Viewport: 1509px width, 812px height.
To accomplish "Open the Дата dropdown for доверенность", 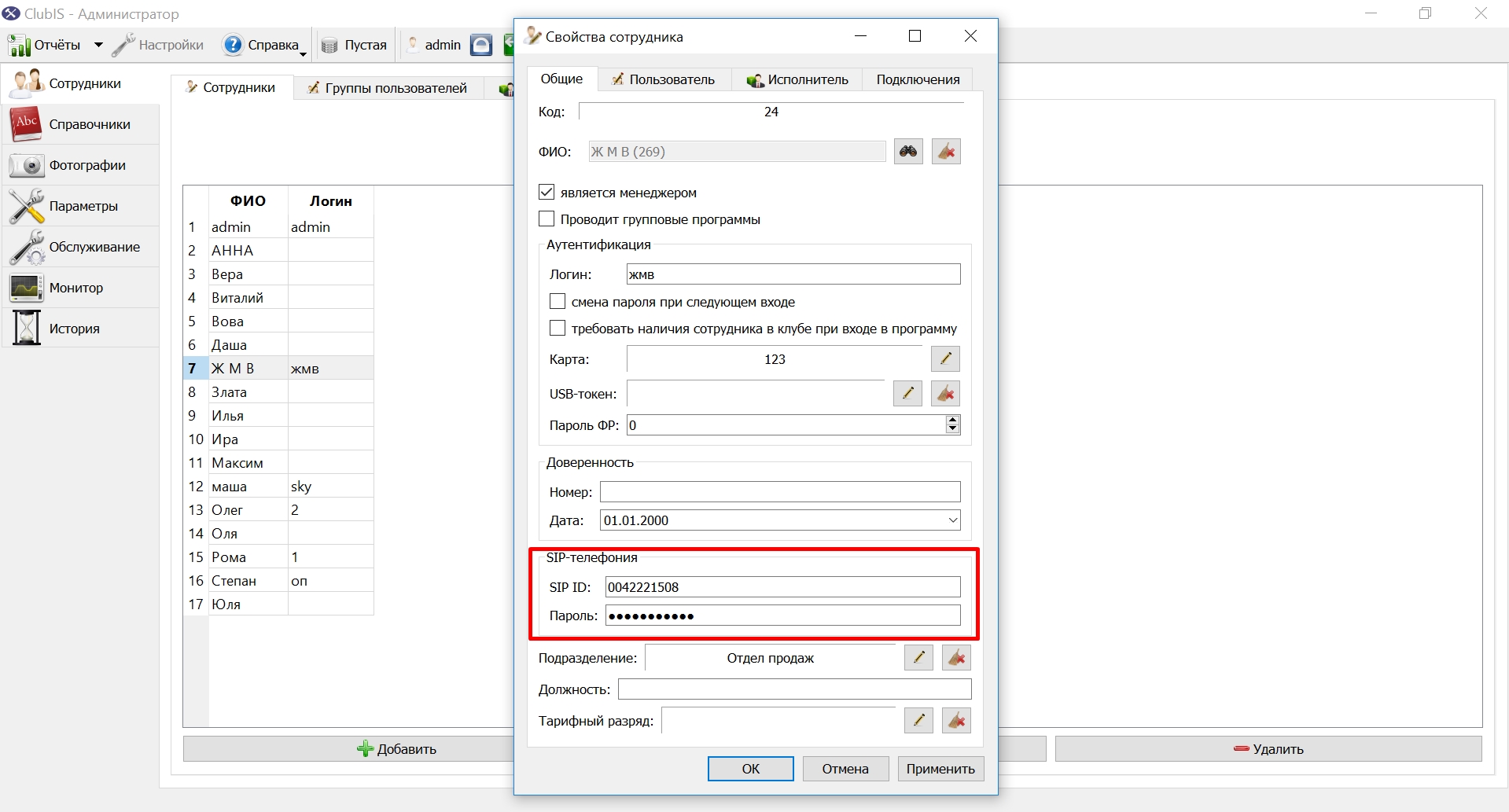I will pyautogui.click(x=952, y=520).
